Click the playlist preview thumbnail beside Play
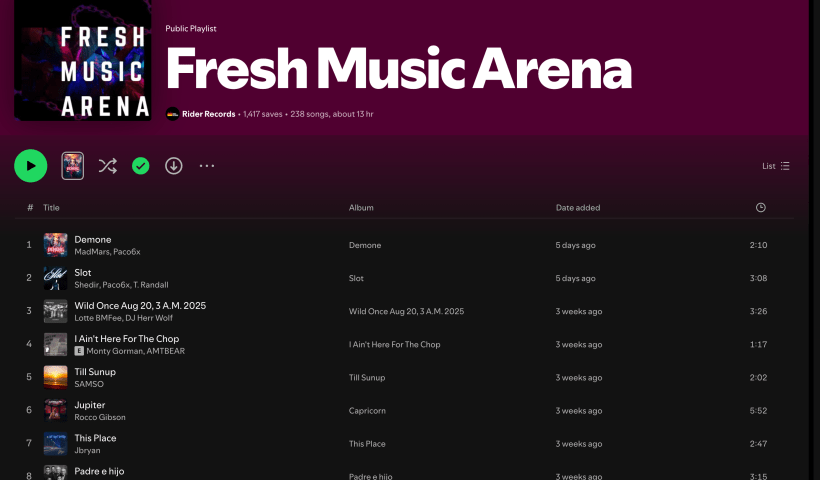 (73, 166)
